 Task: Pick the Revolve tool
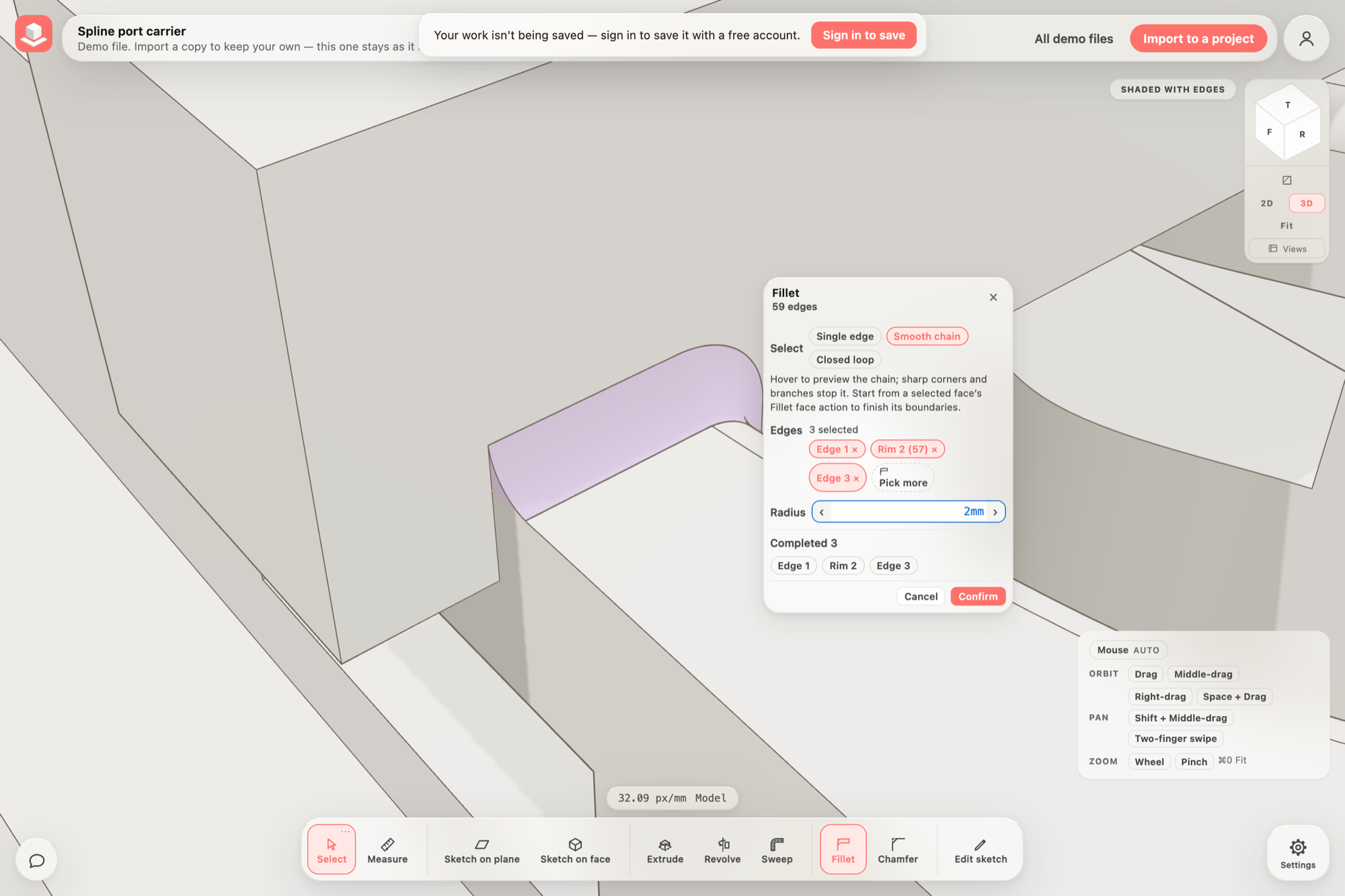(x=722, y=849)
